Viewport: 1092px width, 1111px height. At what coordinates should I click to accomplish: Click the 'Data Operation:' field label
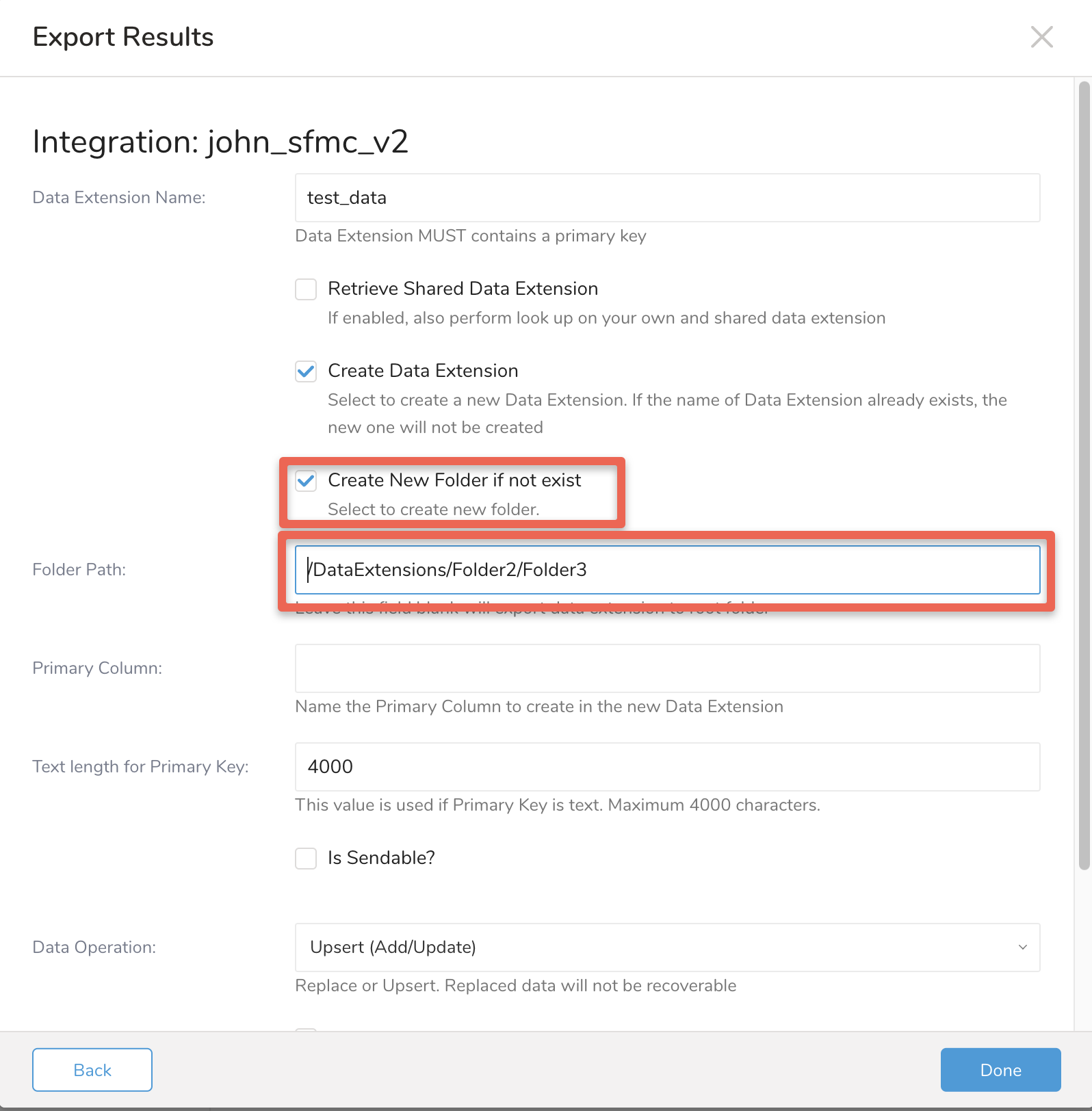[94, 947]
